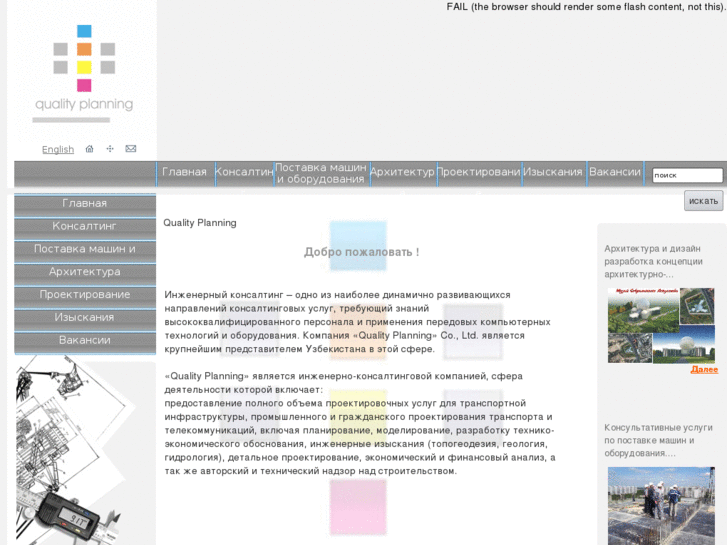The height and width of the screenshot is (545, 727).
Task: Open Главная in top navigation bar
Action: coord(185,172)
